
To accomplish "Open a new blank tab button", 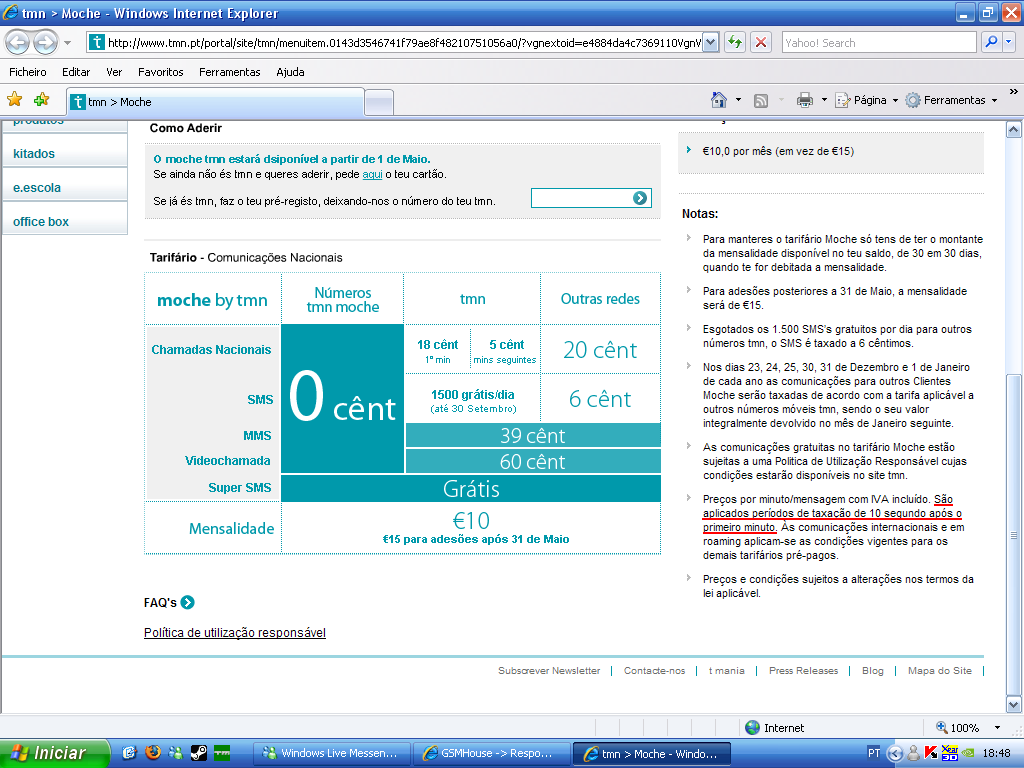I will coord(379,103).
